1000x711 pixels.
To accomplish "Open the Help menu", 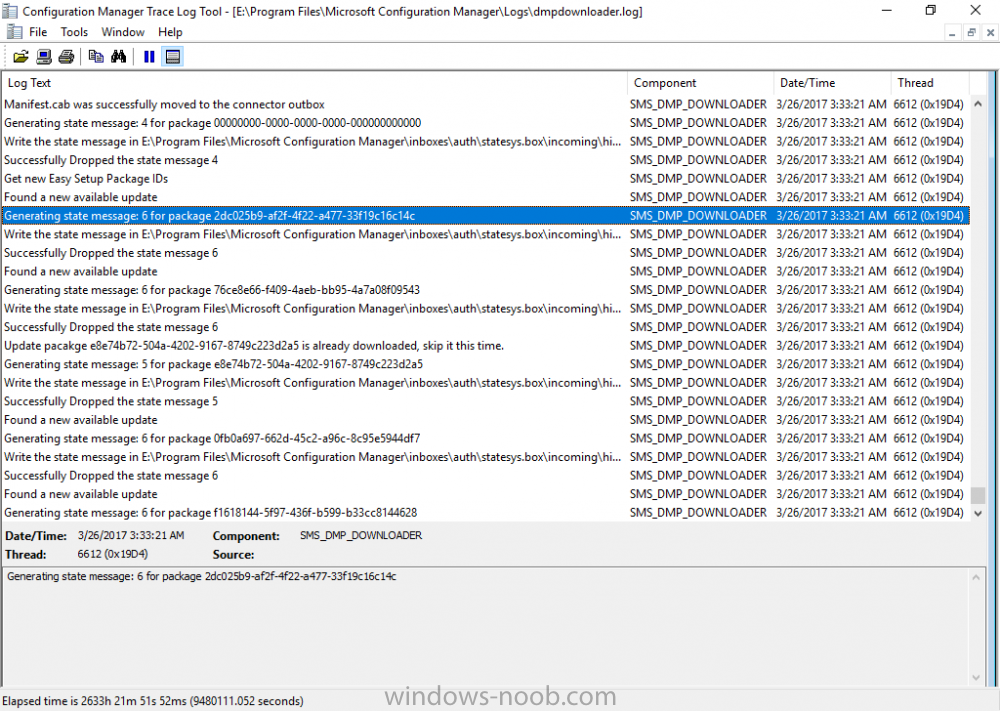I will 170,32.
